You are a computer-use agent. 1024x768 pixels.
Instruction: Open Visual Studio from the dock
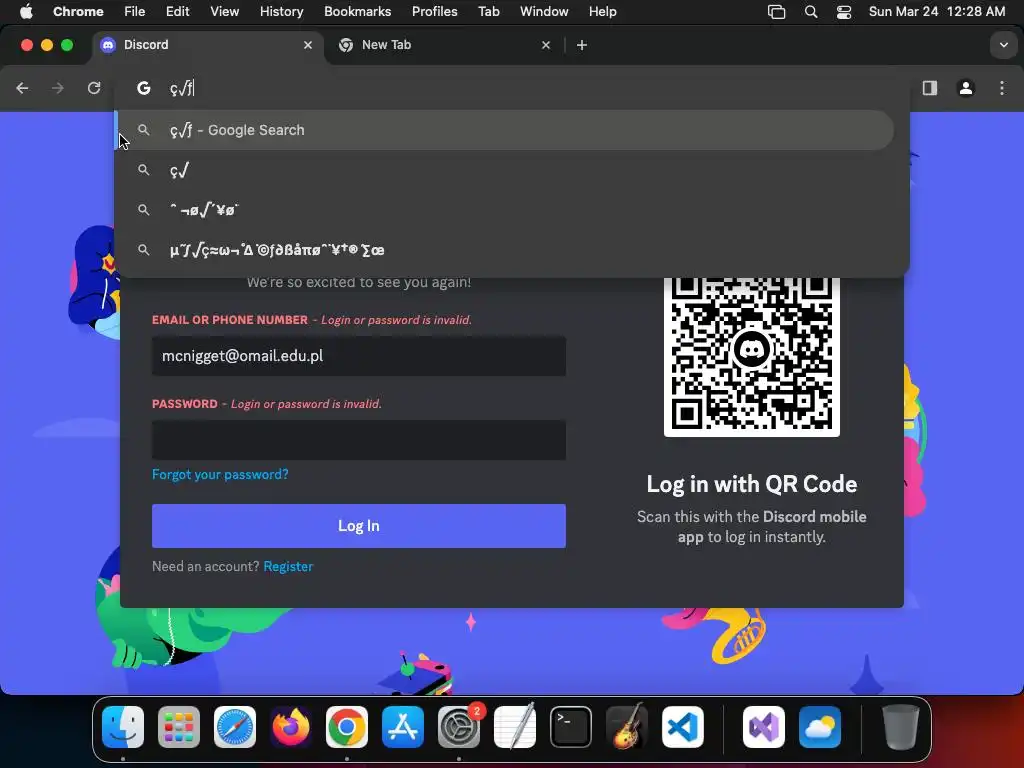tap(764, 727)
